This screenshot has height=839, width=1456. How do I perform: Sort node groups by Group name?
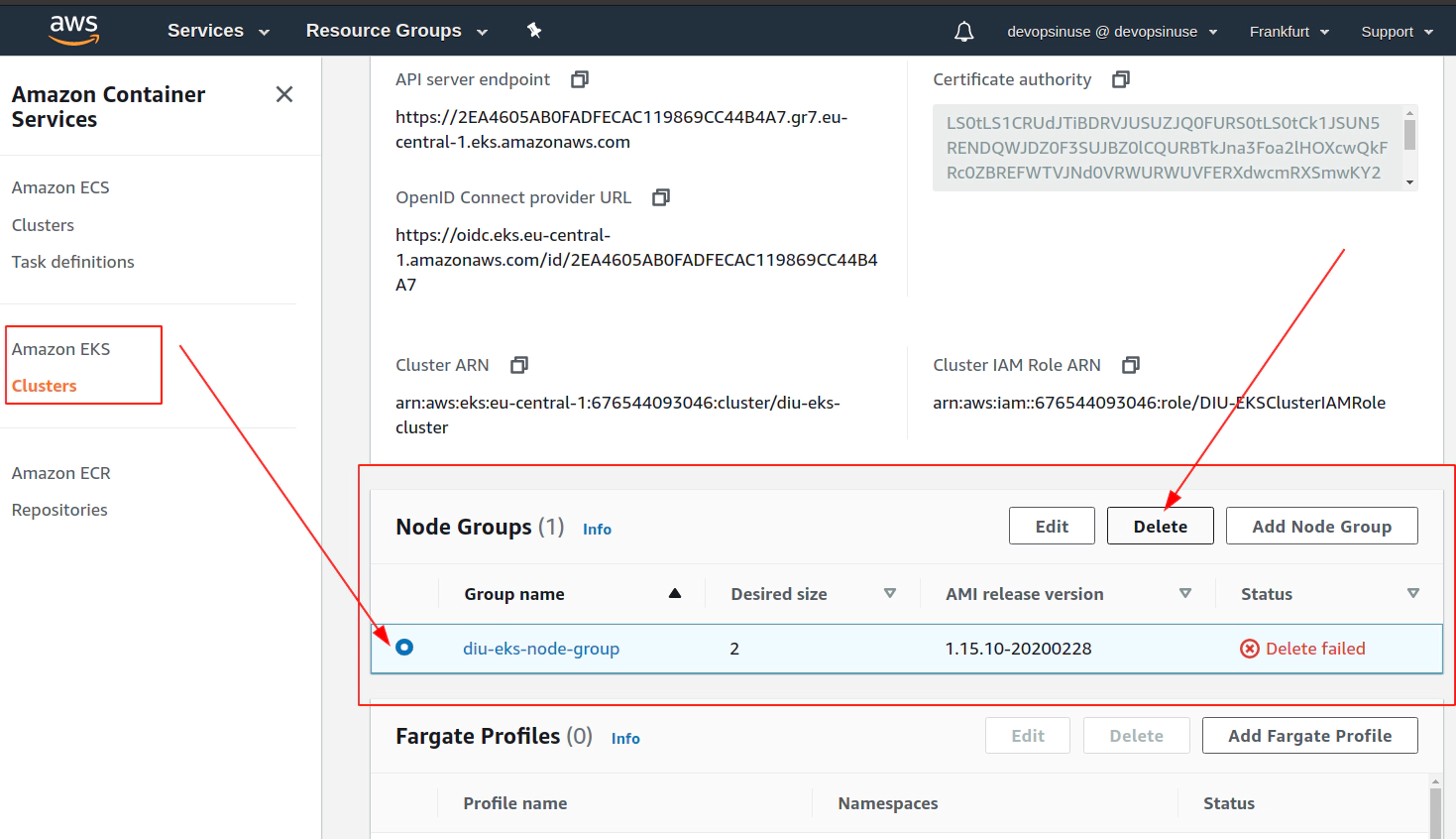(x=675, y=593)
